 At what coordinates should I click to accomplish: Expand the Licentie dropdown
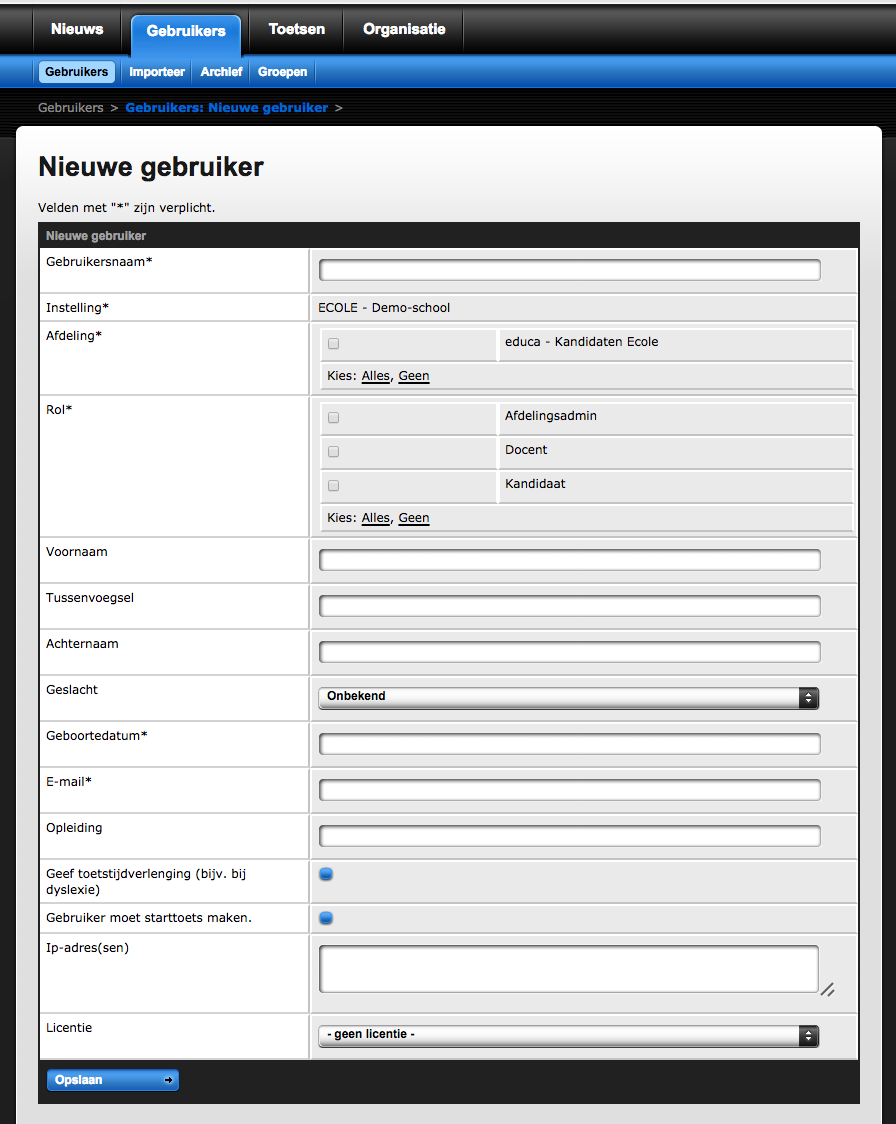(568, 1035)
